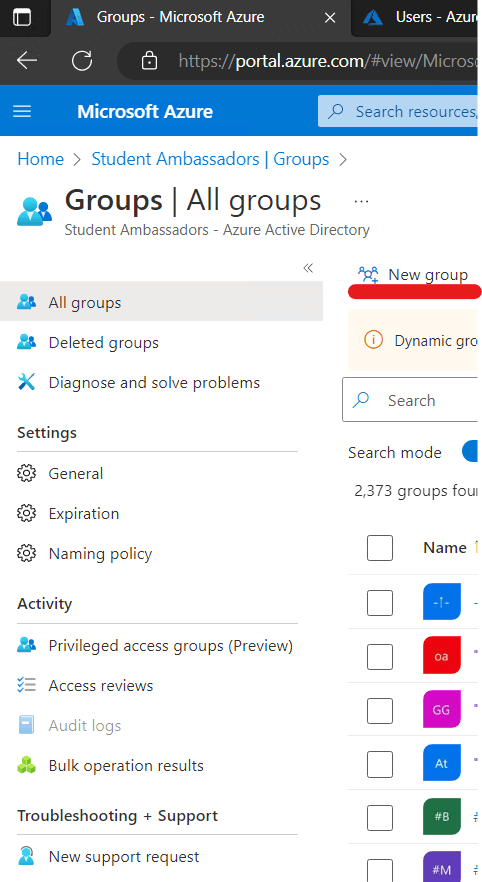The image size is (482, 882).
Task: Open the browser tab actions icon
Action: 22,17
